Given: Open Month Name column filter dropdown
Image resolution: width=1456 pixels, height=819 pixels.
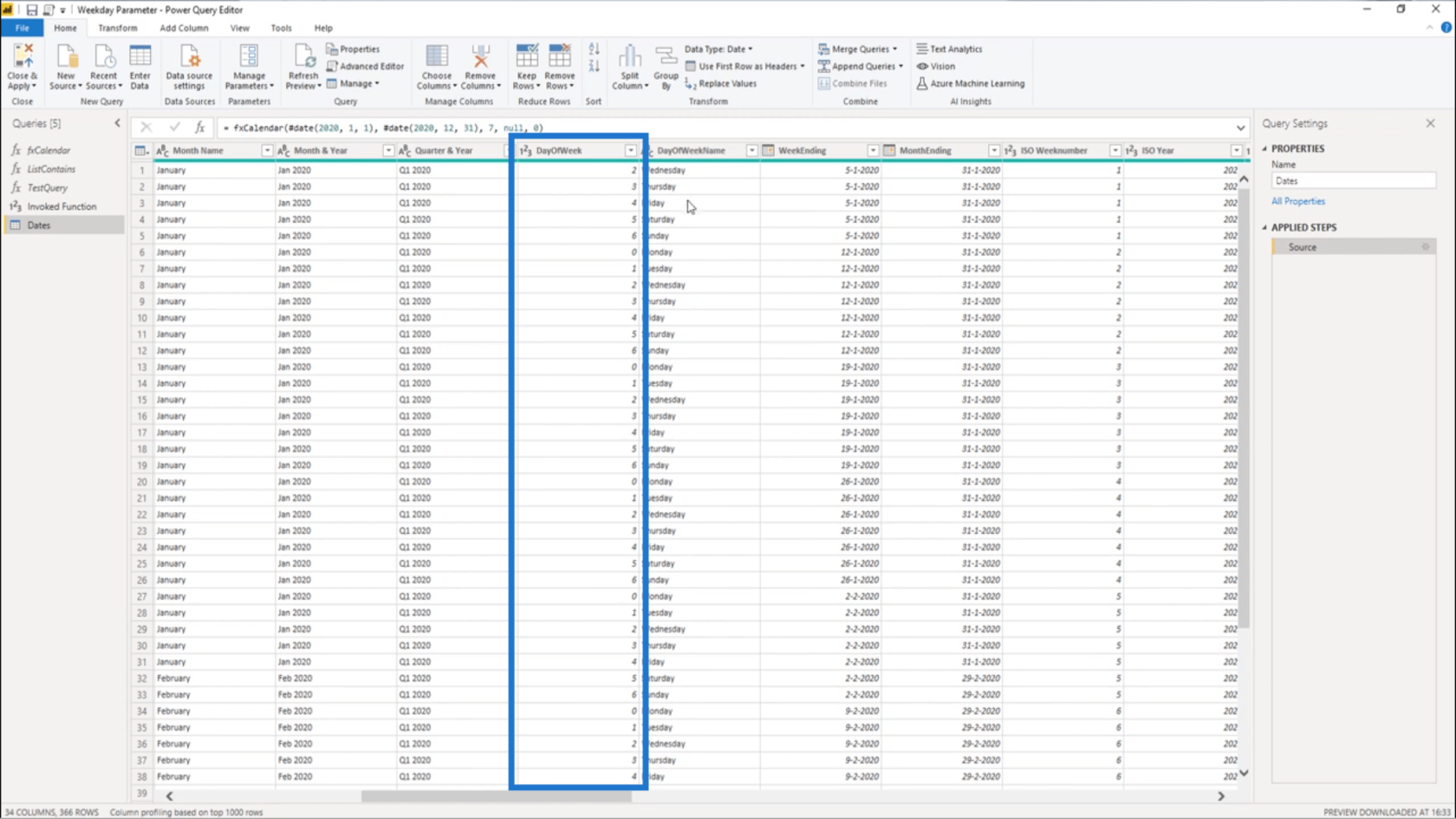Looking at the screenshot, I should pyautogui.click(x=267, y=151).
